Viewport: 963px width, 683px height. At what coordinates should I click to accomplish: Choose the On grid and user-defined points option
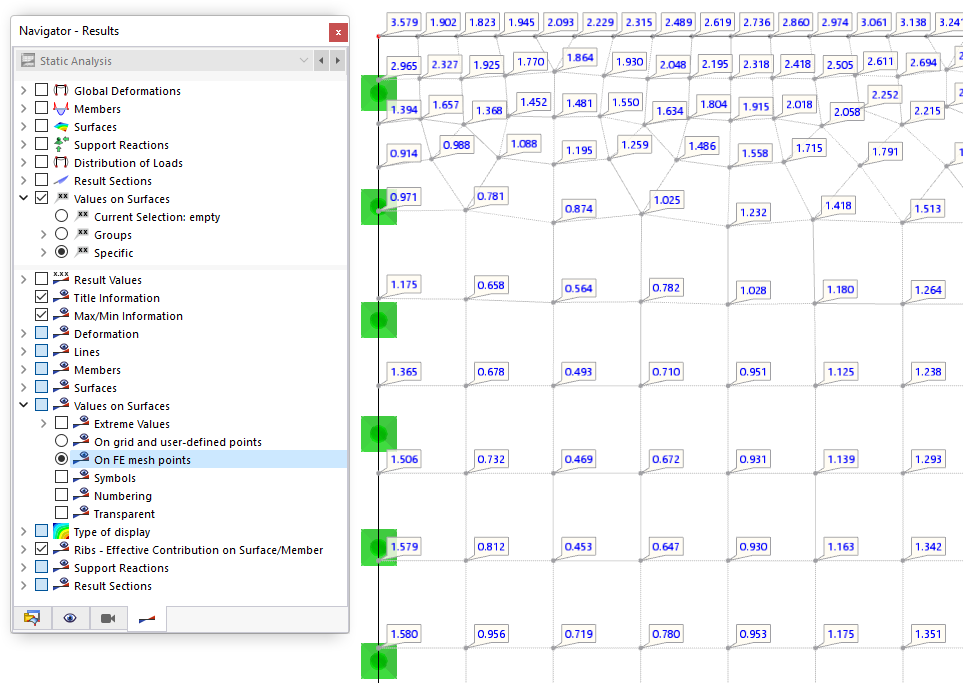click(60, 441)
